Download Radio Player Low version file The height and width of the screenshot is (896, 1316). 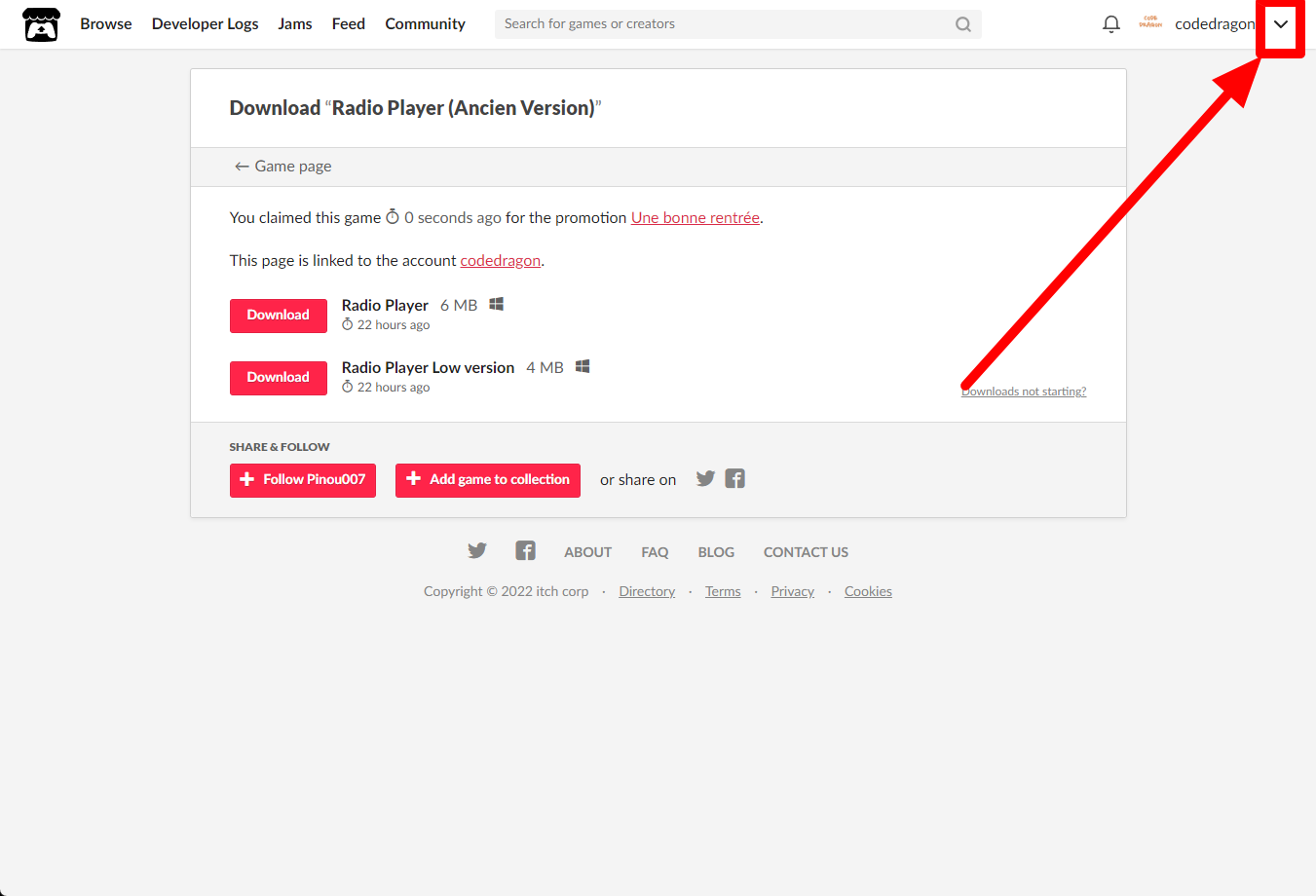coord(279,378)
